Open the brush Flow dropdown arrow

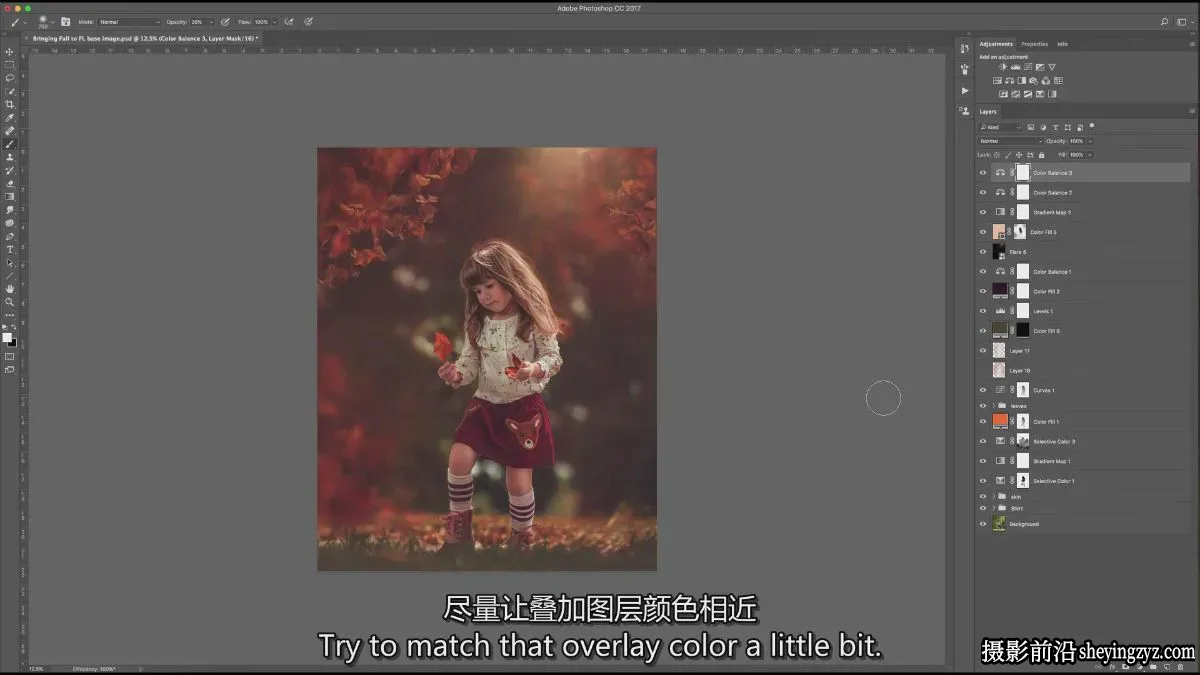point(276,21)
